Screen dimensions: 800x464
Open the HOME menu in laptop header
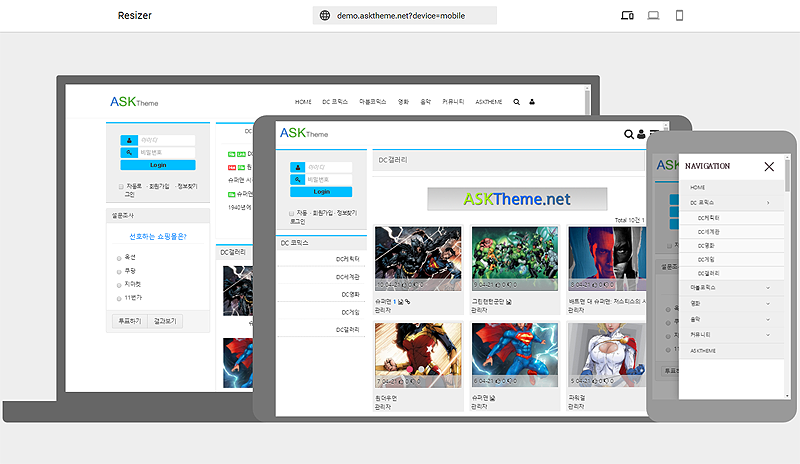304,102
